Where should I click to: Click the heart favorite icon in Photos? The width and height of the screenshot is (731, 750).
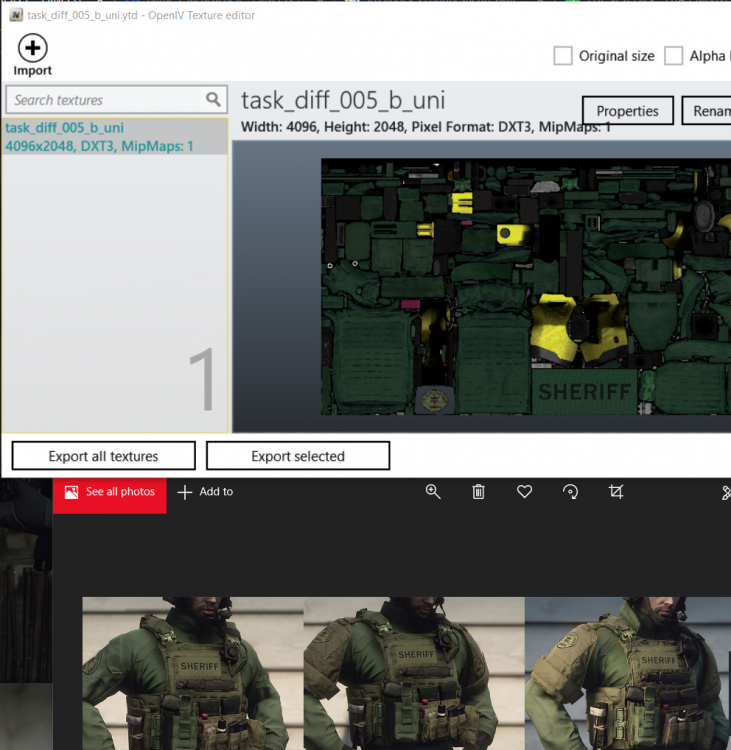tap(524, 492)
